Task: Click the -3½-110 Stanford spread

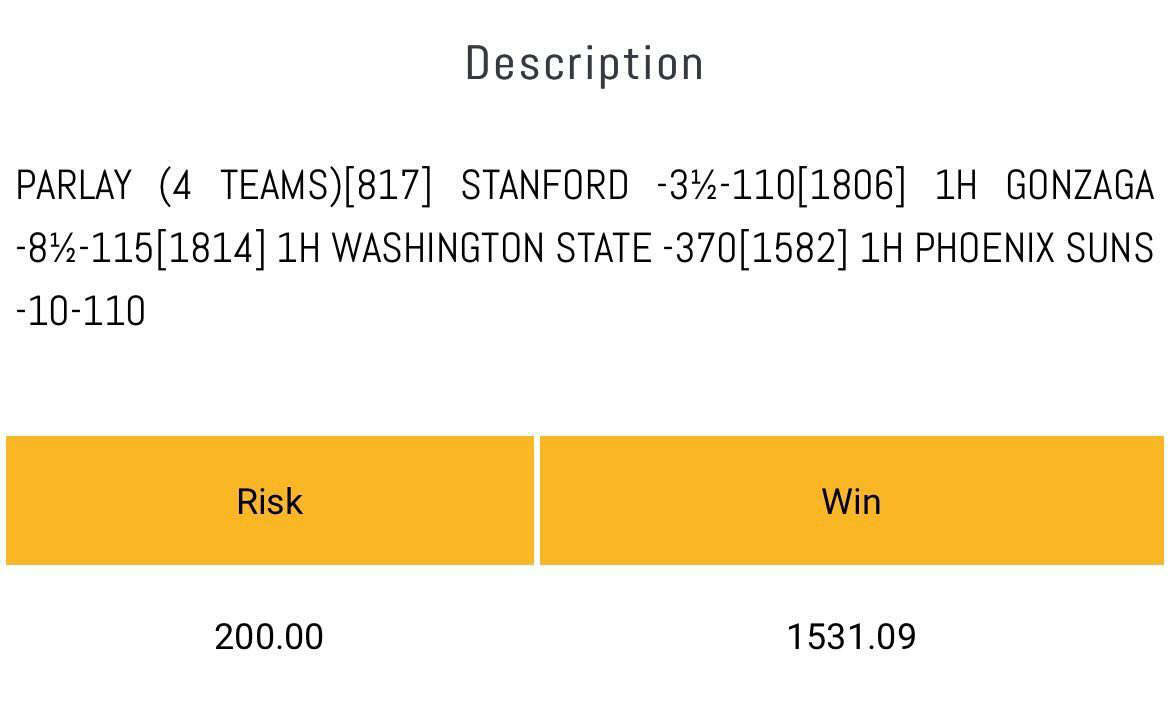Action: click(727, 186)
